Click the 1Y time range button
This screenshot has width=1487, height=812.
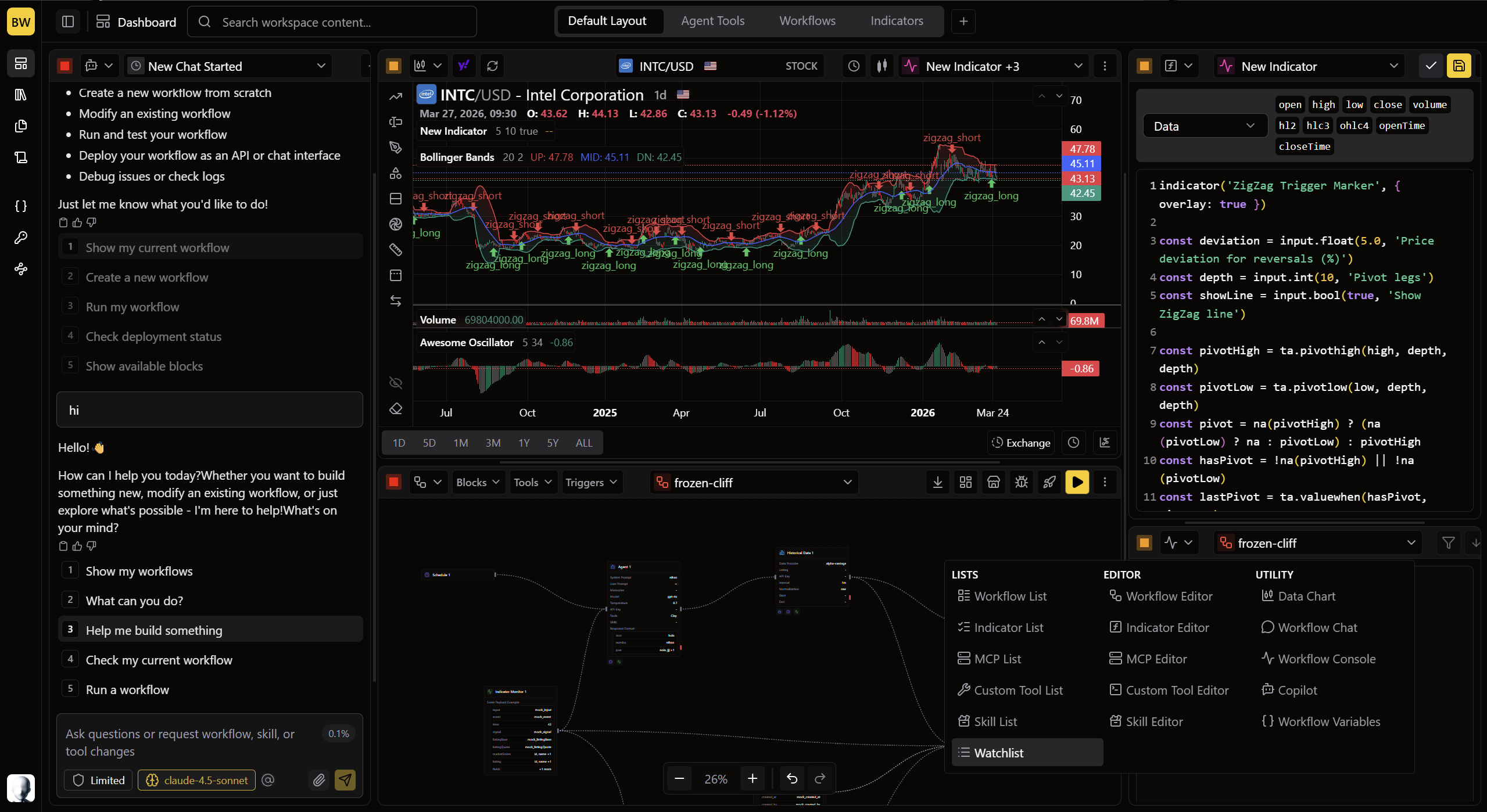tap(524, 443)
